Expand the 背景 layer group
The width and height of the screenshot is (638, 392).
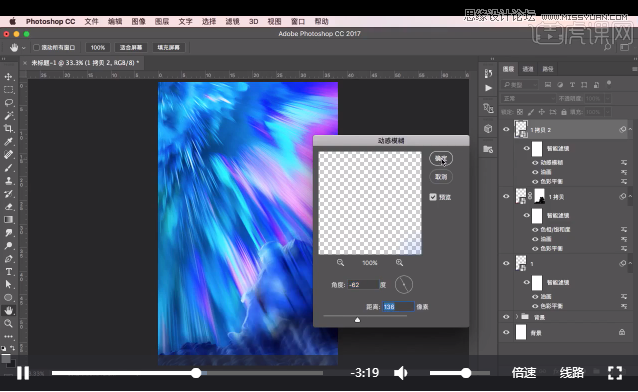[517, 316]
